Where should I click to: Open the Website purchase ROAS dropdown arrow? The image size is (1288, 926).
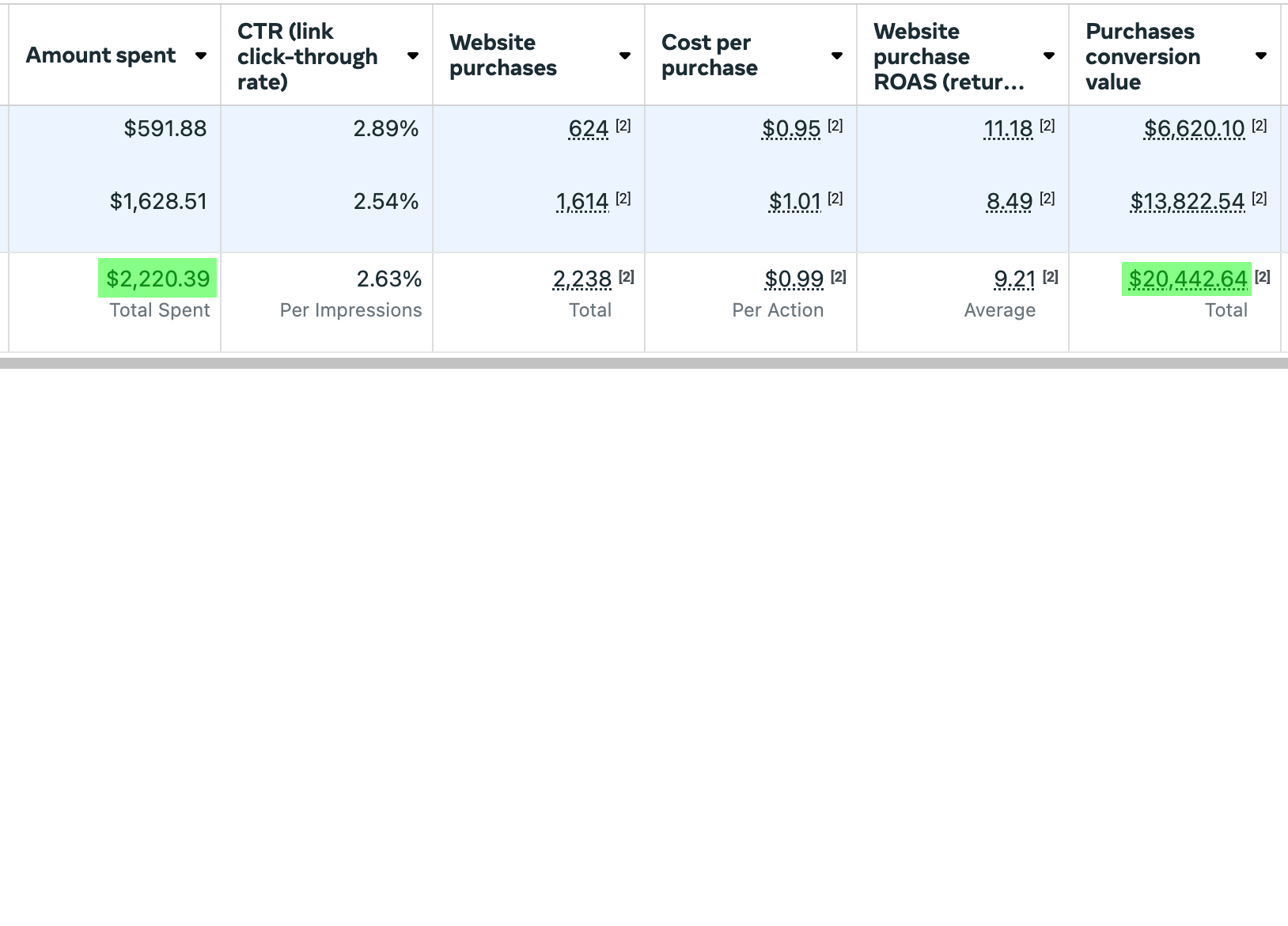pyautogui.click(x=1049, y=56)
